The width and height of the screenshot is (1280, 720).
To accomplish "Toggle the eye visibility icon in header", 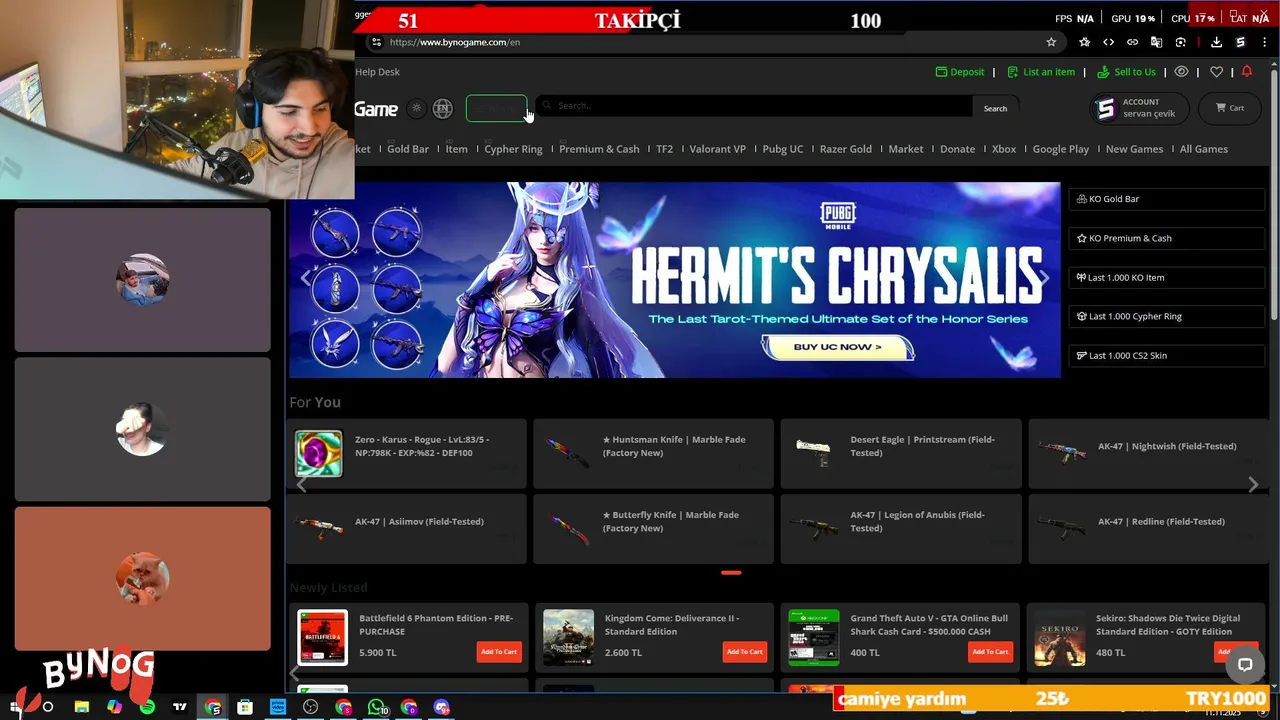I will pos(1181,72).
